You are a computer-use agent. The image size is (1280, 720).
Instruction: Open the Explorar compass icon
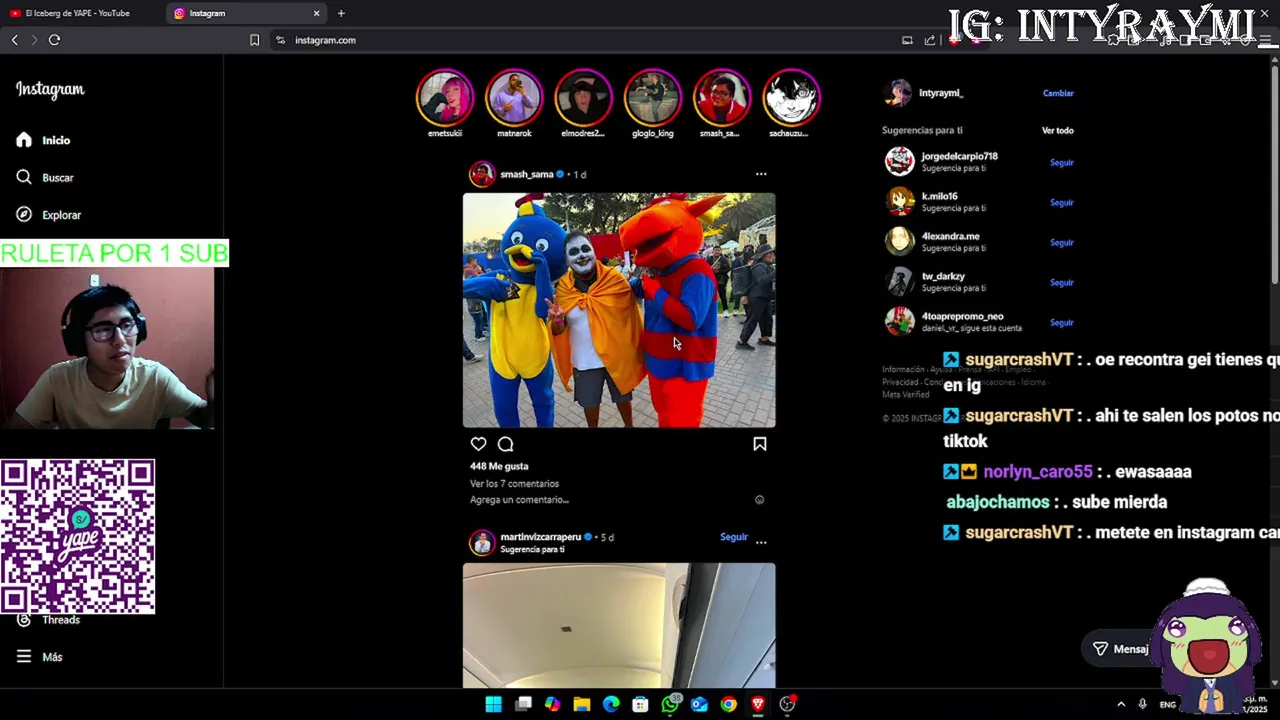tap(24, 214)
